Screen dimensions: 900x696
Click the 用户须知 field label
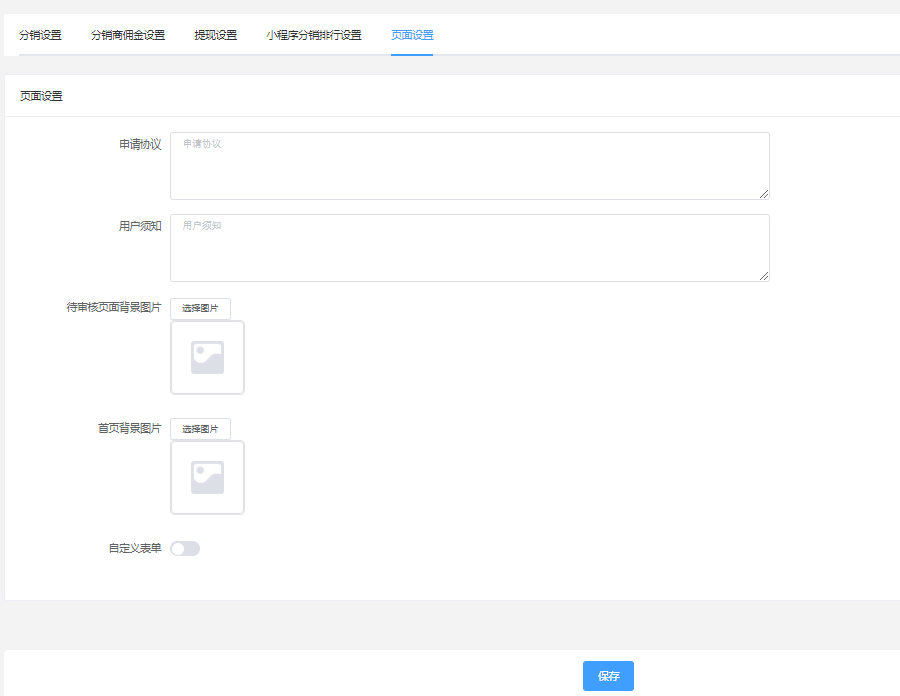coord(140,226)
